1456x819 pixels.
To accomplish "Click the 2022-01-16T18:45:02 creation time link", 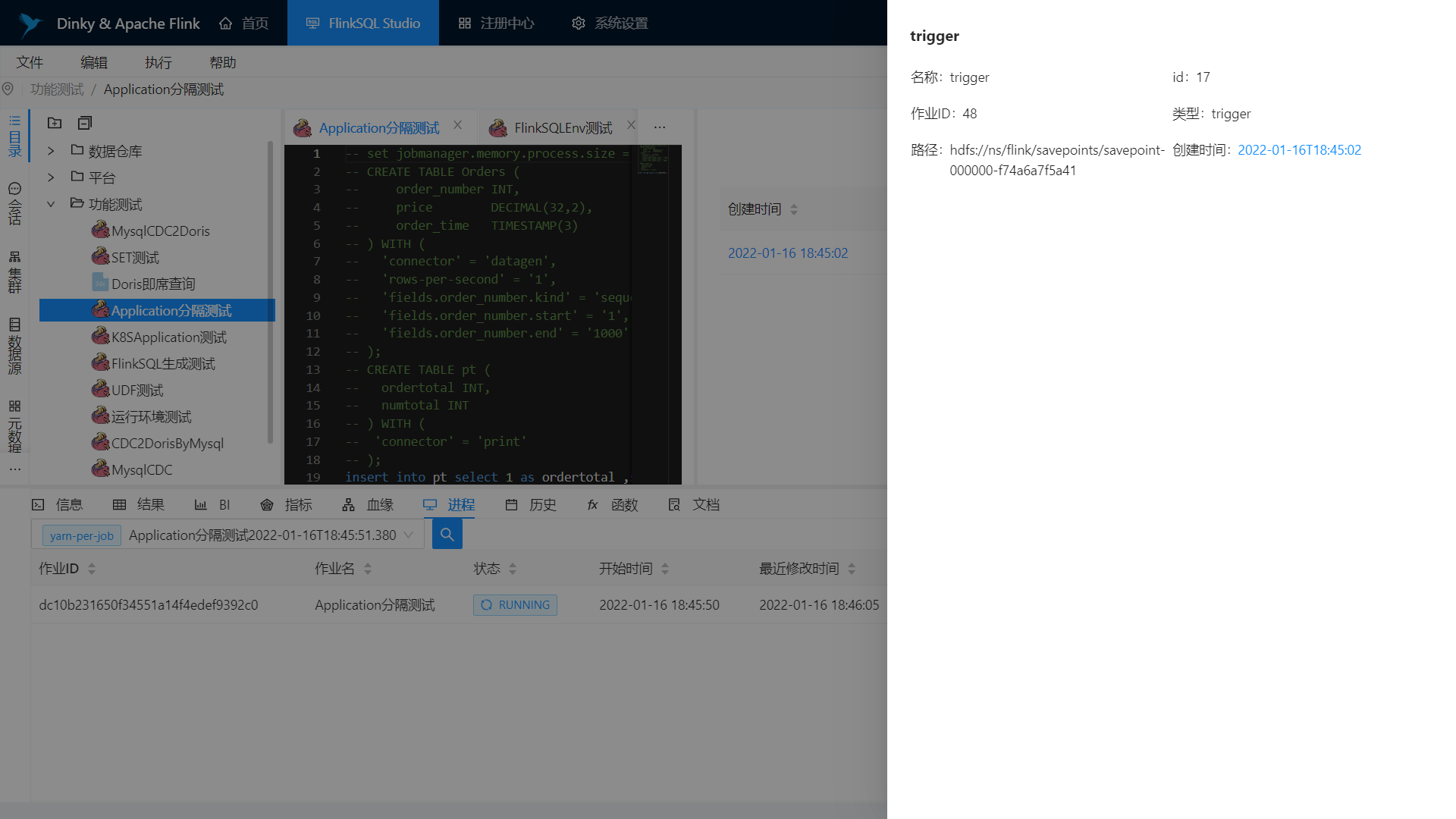I will coord(1299,150).
